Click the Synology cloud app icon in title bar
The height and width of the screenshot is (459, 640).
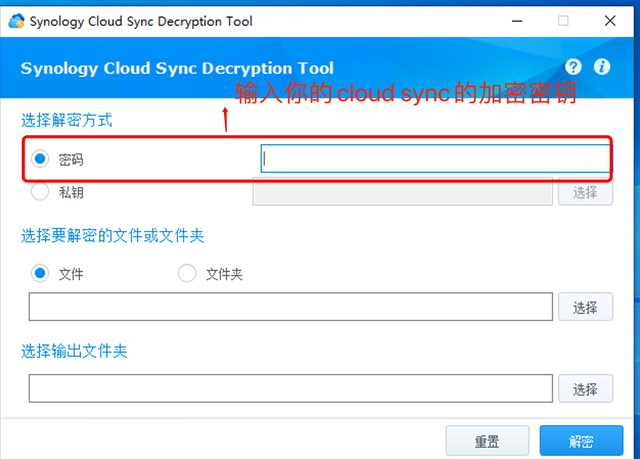pos(16,21)
